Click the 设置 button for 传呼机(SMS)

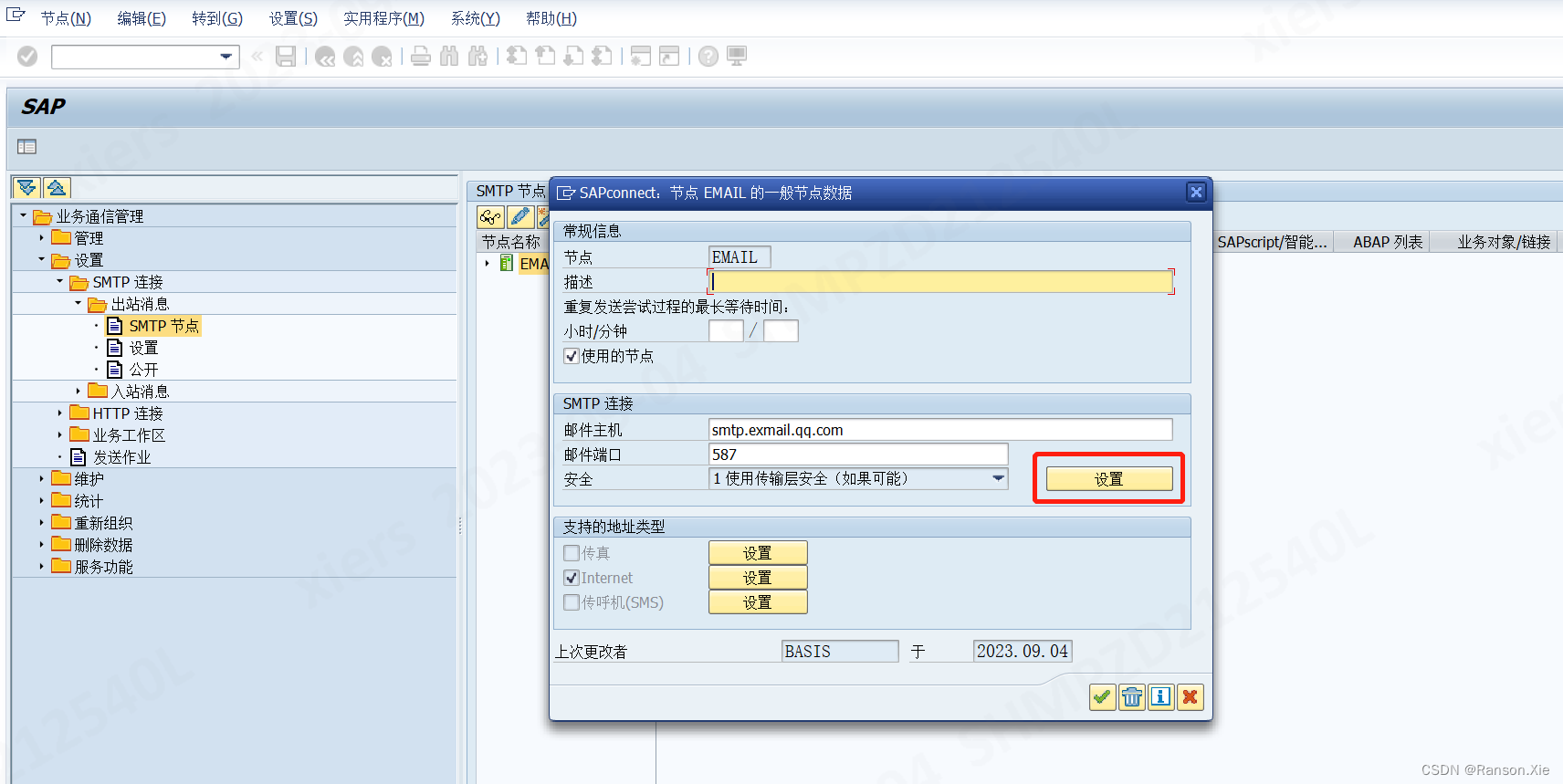tap(758, 602)
